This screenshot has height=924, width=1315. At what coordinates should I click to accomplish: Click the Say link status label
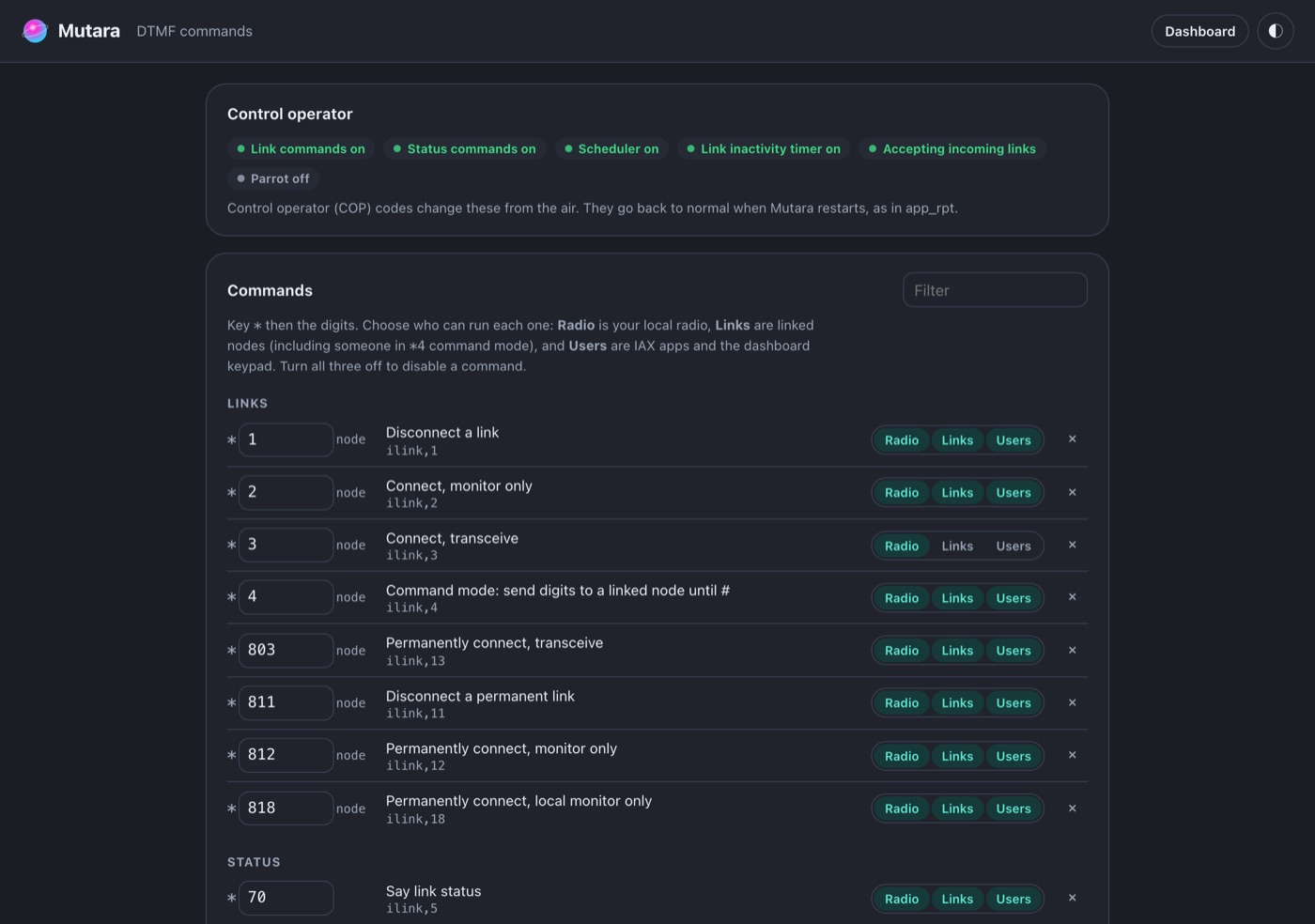pos(433,891)
